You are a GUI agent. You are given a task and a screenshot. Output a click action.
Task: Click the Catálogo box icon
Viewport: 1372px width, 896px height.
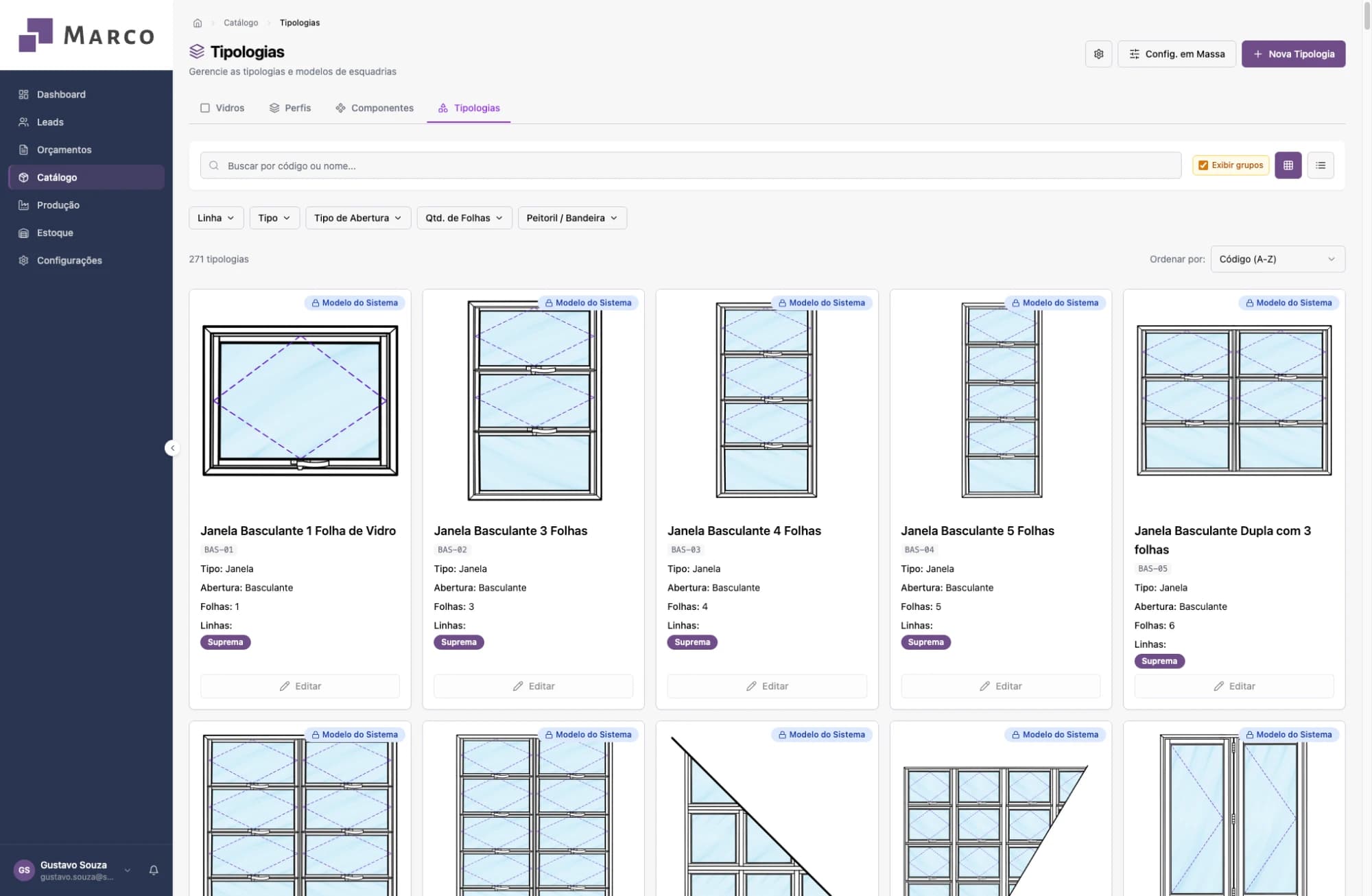(x=24, y=177)
